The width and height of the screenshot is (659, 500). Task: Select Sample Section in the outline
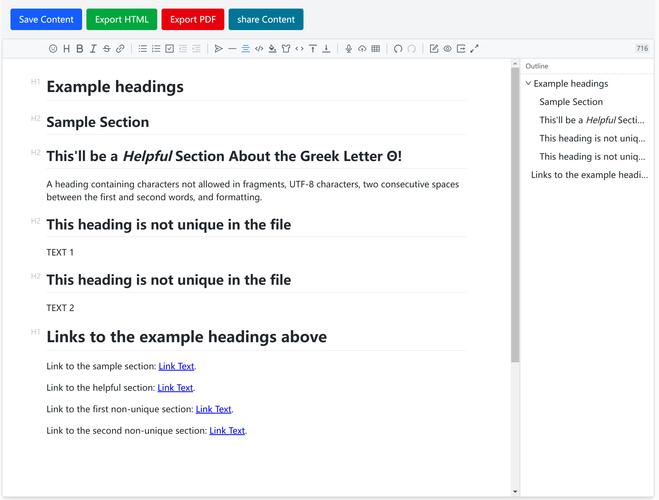pyautogui.click(x=570, y=102)
